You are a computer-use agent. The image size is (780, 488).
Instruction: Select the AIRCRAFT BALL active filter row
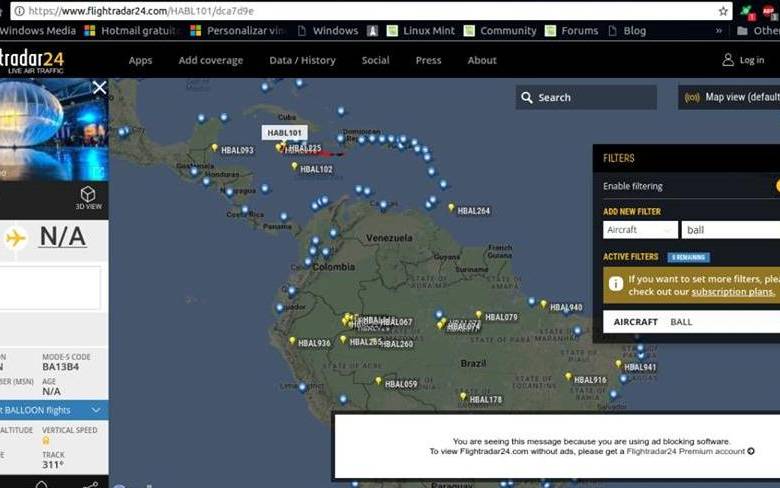pos(691,322)
